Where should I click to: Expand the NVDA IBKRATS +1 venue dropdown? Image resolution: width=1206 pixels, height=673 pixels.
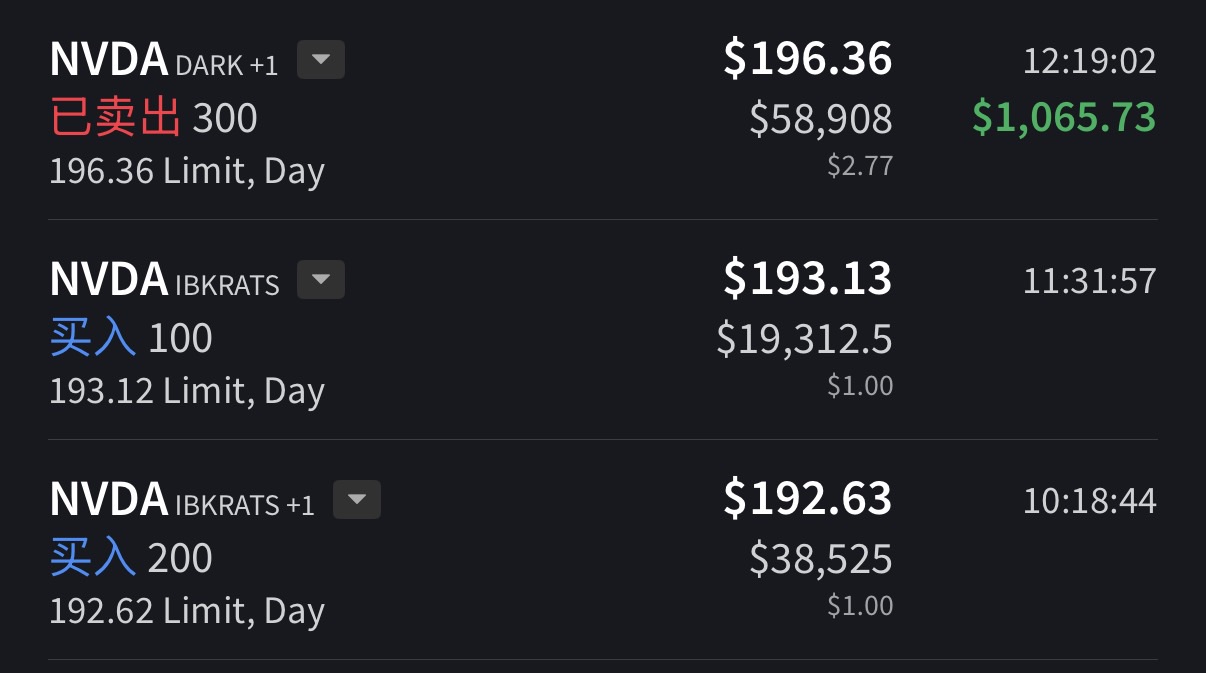[357, 500]
